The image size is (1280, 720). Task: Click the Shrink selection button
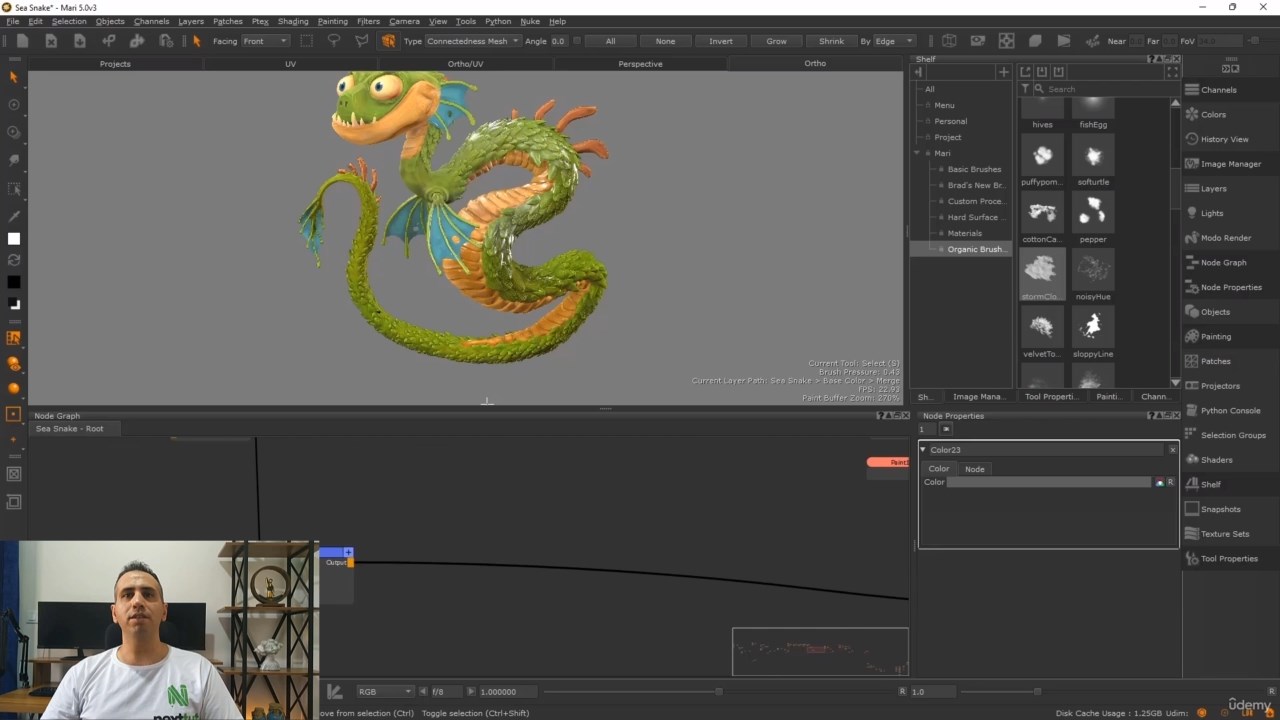pyautogui.click(x=832, y=41)
